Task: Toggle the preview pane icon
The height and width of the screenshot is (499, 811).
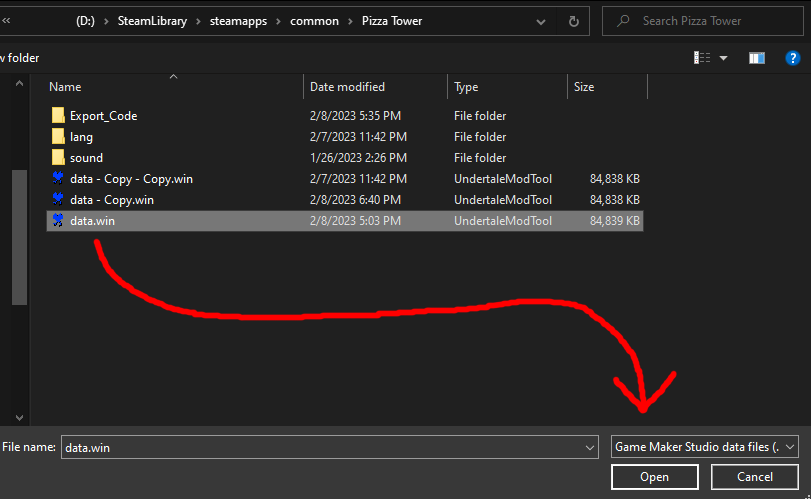Action: pyautogui.click(x=757, y=58)
